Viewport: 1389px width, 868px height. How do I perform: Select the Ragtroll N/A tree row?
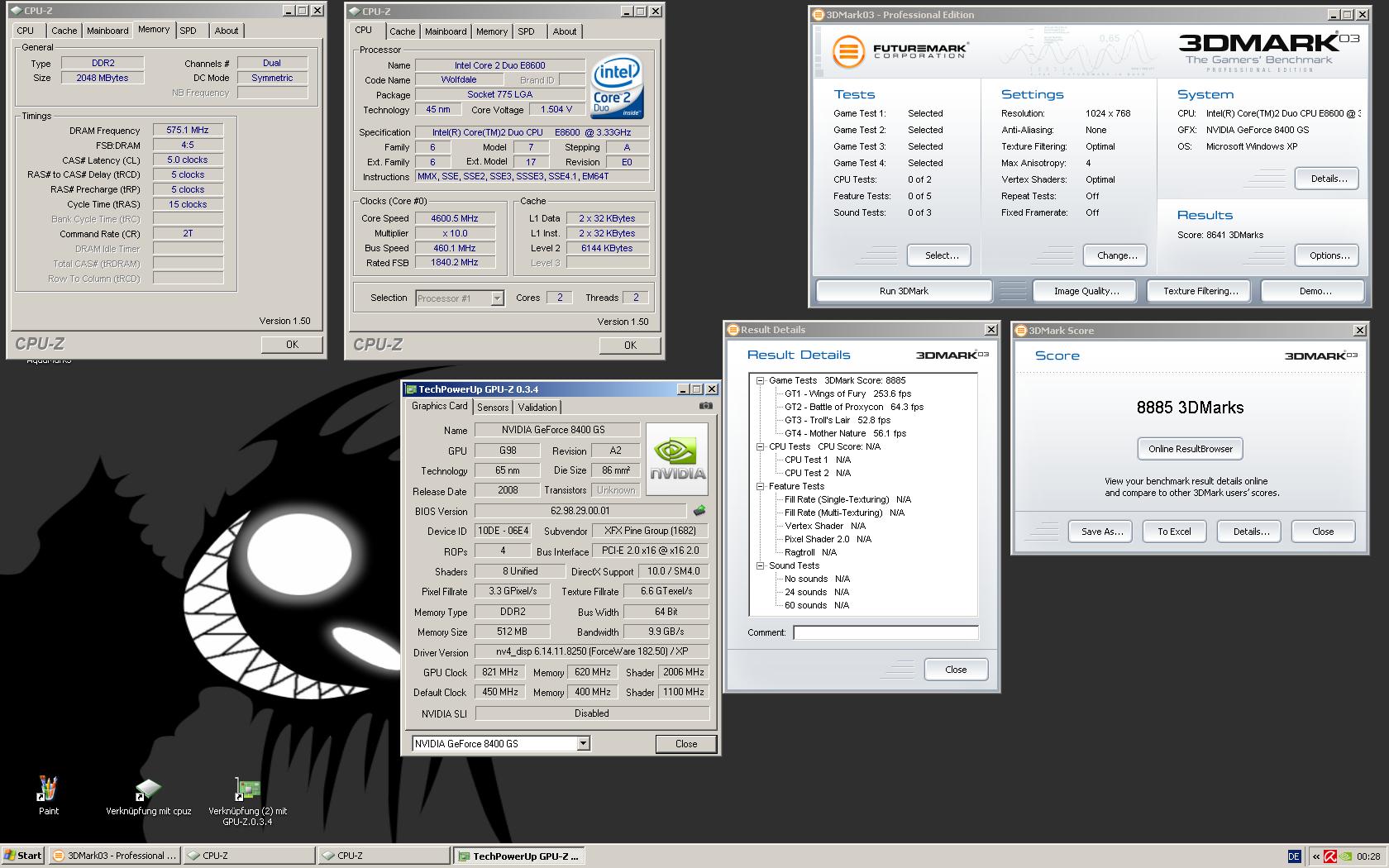(x=810, y=552)
